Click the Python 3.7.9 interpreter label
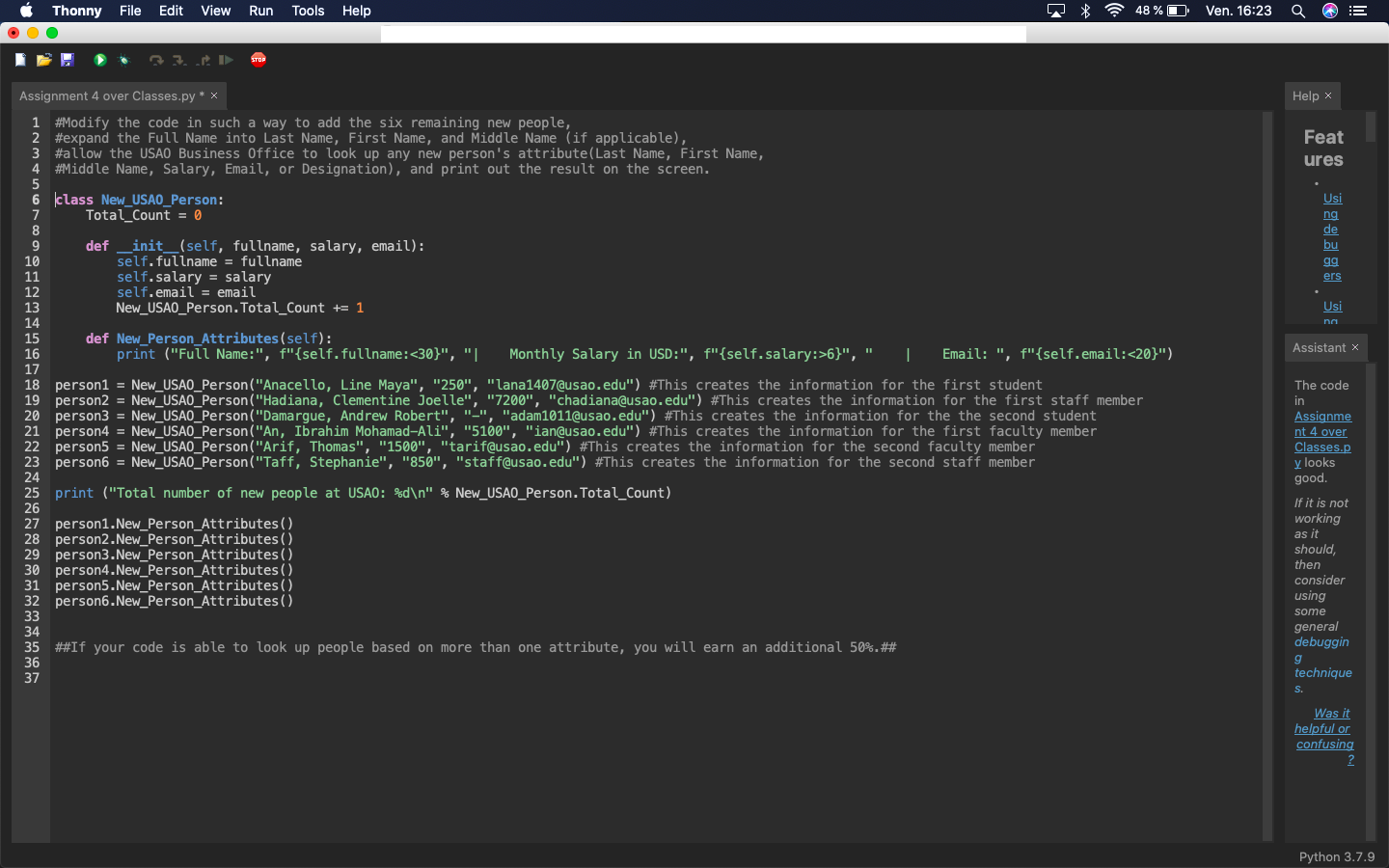 tap(1336, 856)
